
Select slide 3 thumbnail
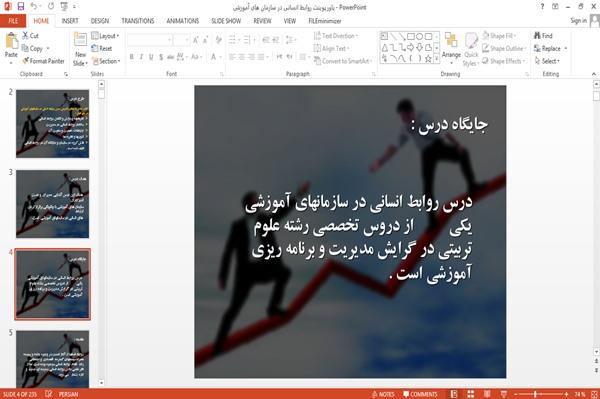point(52,204)
